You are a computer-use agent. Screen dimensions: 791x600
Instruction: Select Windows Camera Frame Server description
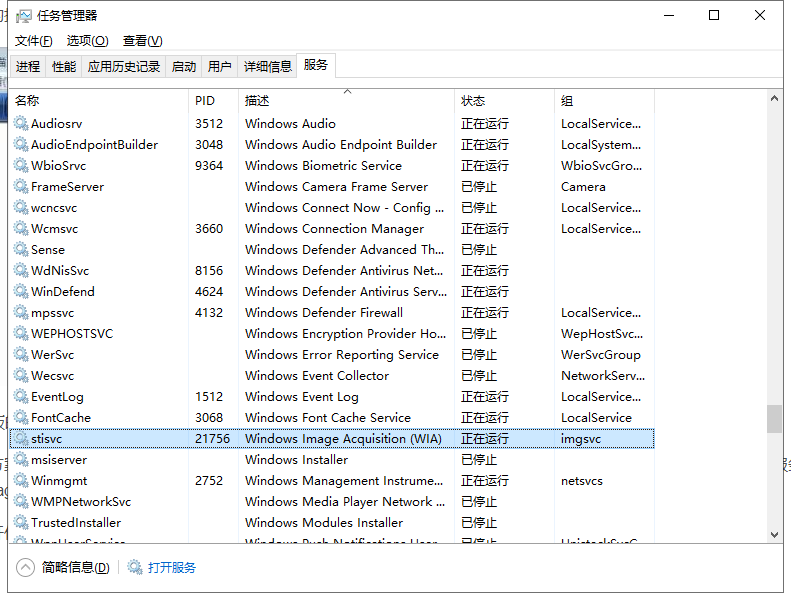coord(336,187)
